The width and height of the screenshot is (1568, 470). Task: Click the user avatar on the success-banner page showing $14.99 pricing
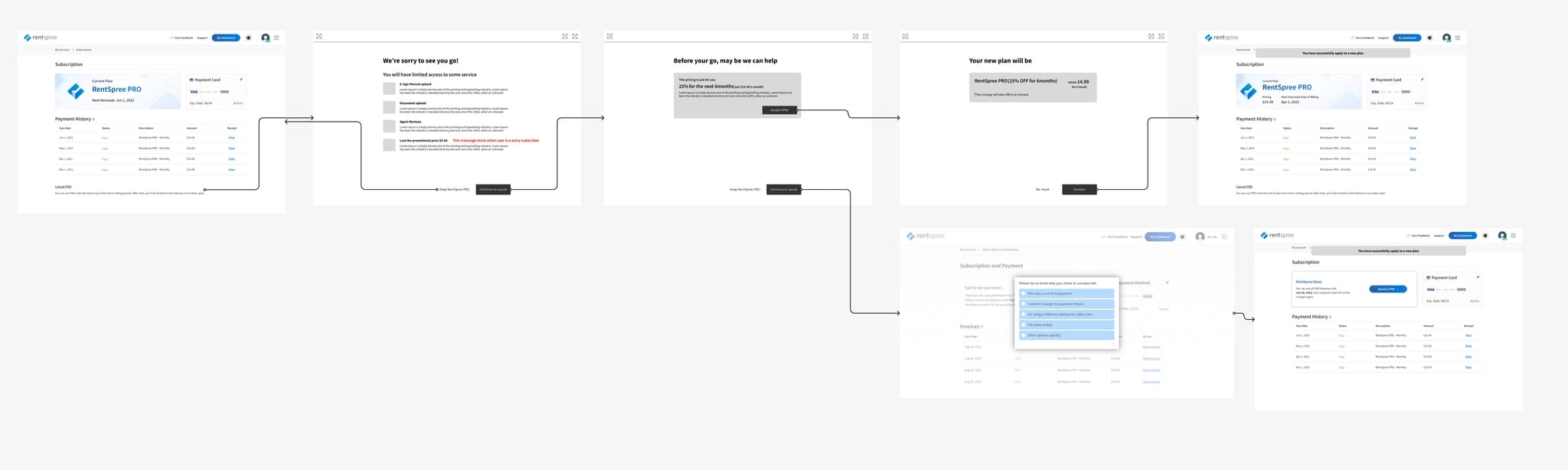(x=1446, y=38)
